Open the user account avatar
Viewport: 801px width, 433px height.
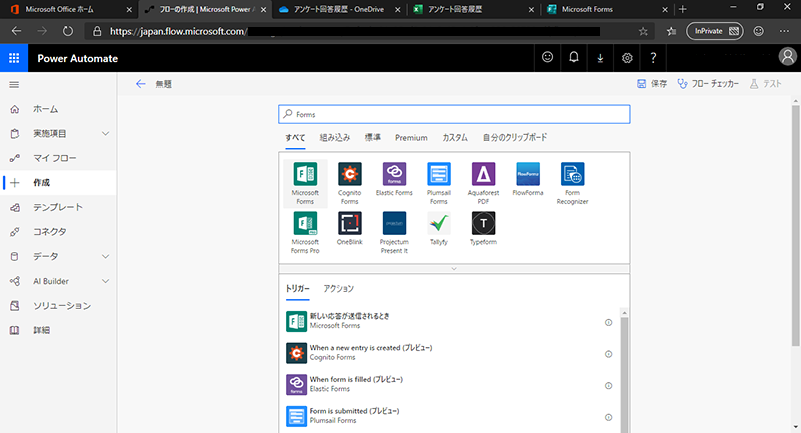(787, 57)
